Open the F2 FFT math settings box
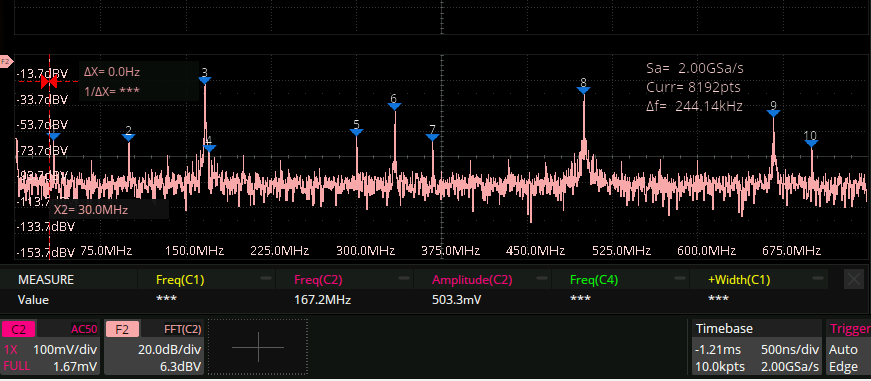 click(154, 347)
